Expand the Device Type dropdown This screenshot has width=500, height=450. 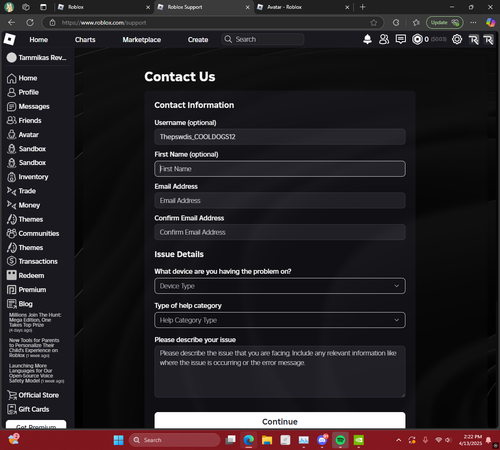280,286
